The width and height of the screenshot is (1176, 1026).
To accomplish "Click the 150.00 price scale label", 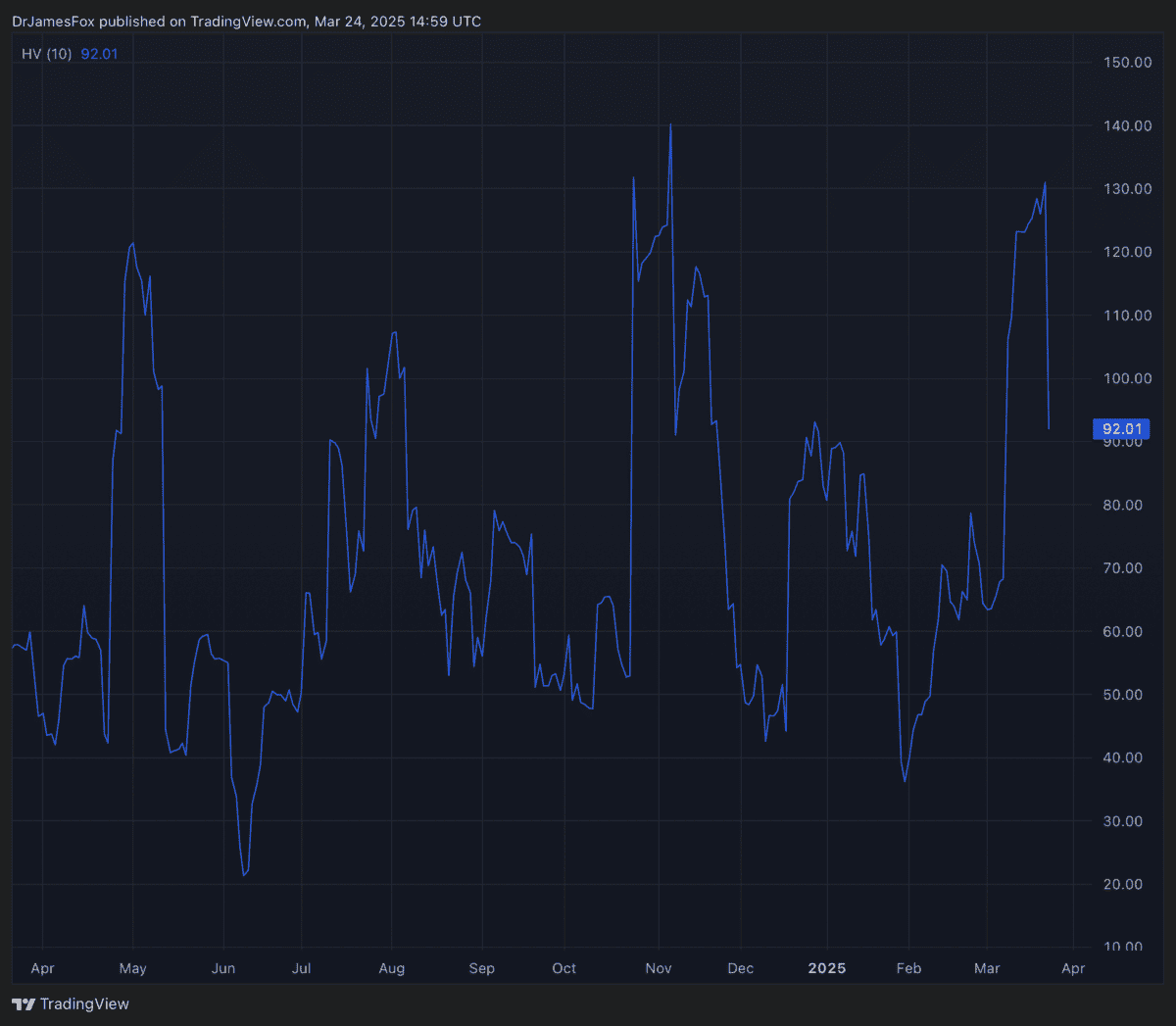I will [1127, 63].
